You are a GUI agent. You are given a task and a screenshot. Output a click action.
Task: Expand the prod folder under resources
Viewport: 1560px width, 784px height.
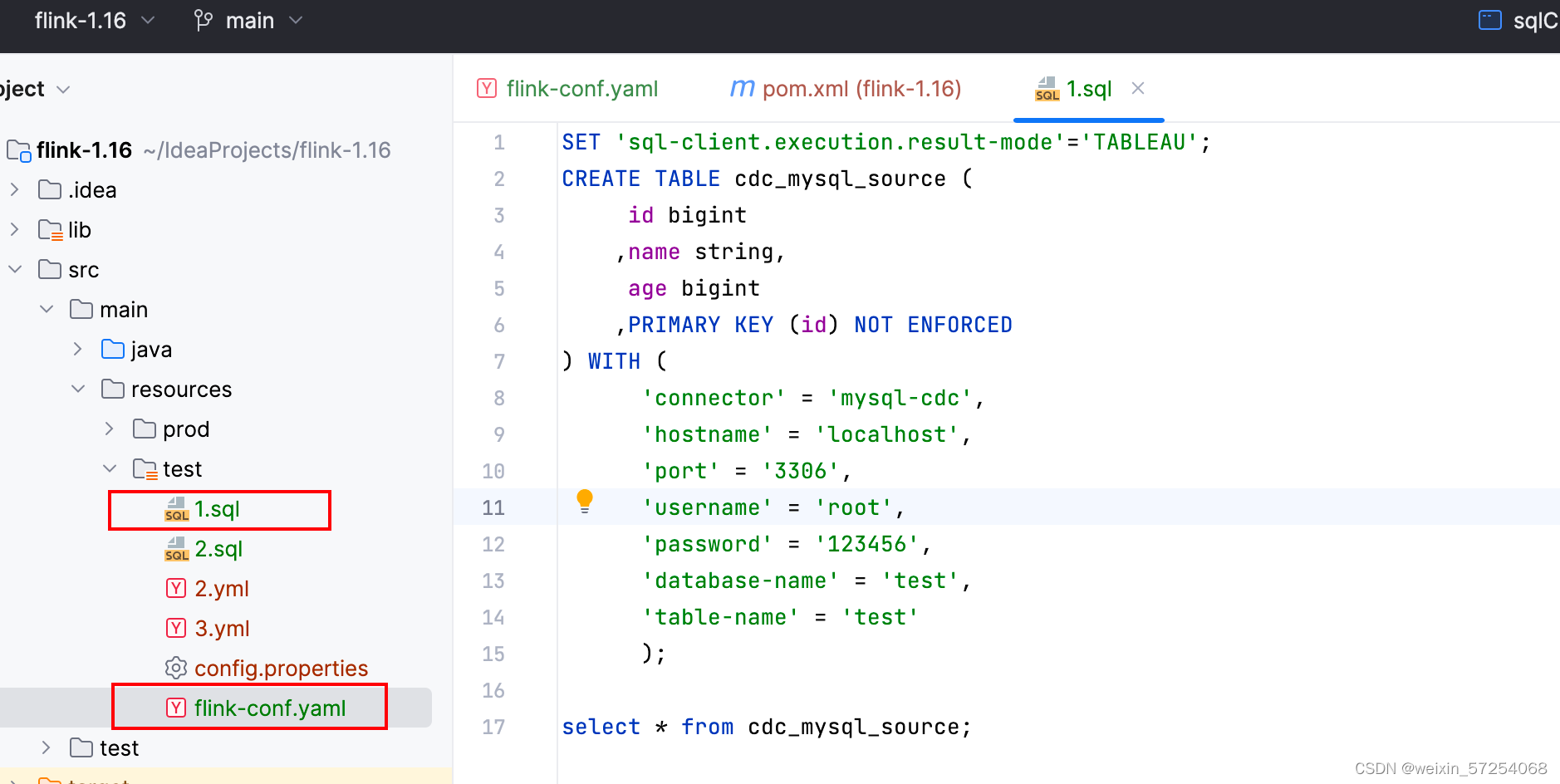109,429
